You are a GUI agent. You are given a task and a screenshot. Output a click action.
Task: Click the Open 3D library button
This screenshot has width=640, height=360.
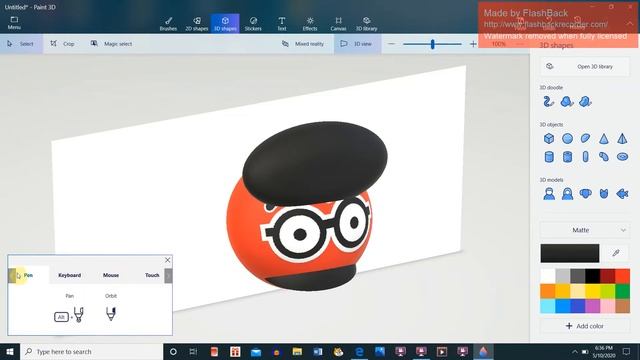click(x=584, y=67)
